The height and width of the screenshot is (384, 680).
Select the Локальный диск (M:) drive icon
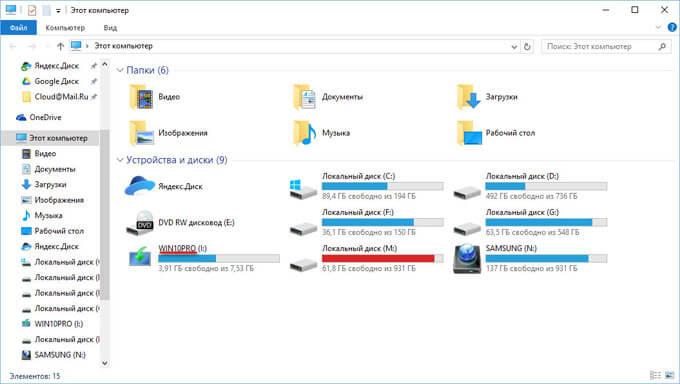coord(303,264)
